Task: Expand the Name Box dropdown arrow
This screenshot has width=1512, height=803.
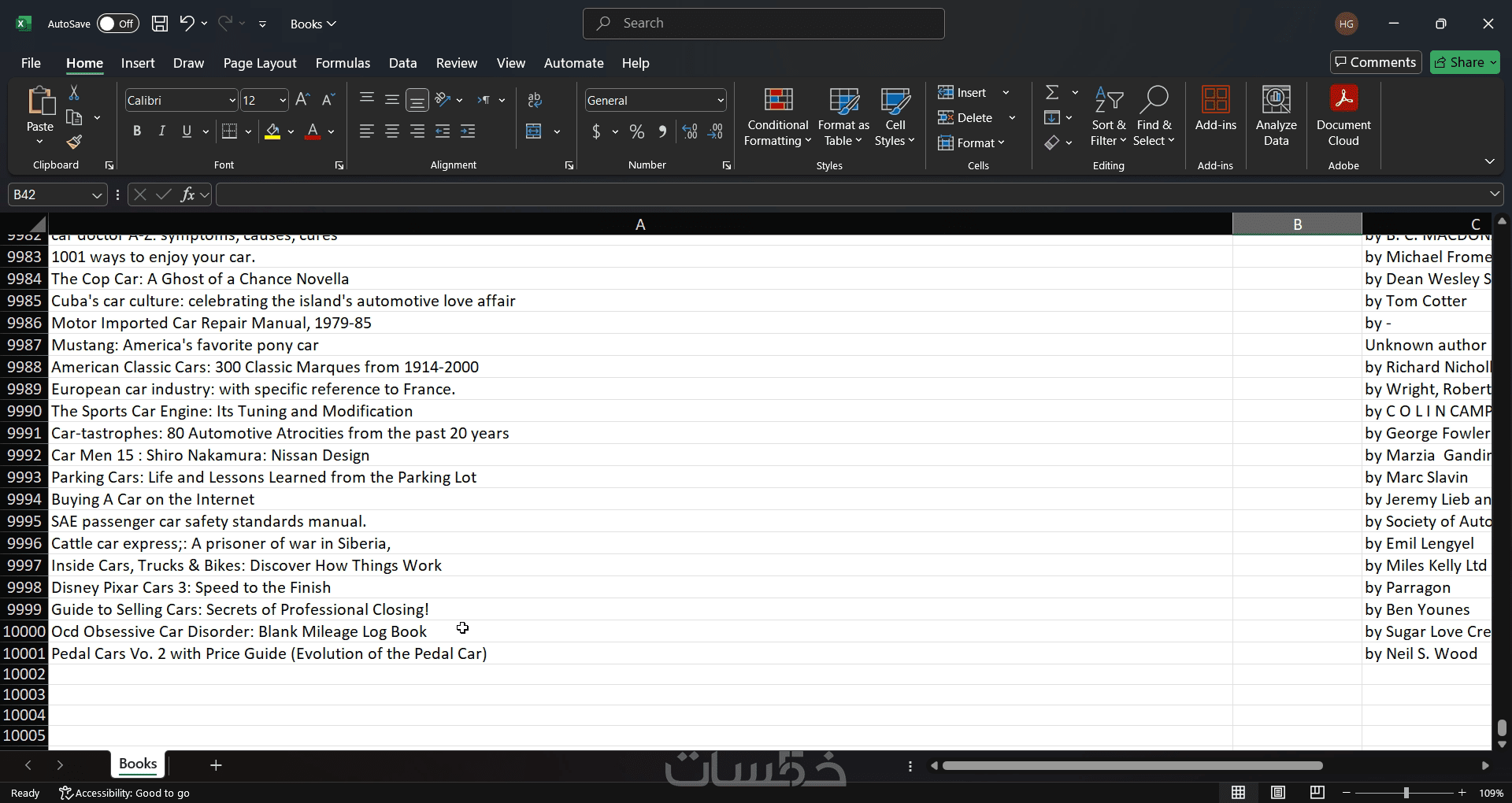Action: coord(97,195)
